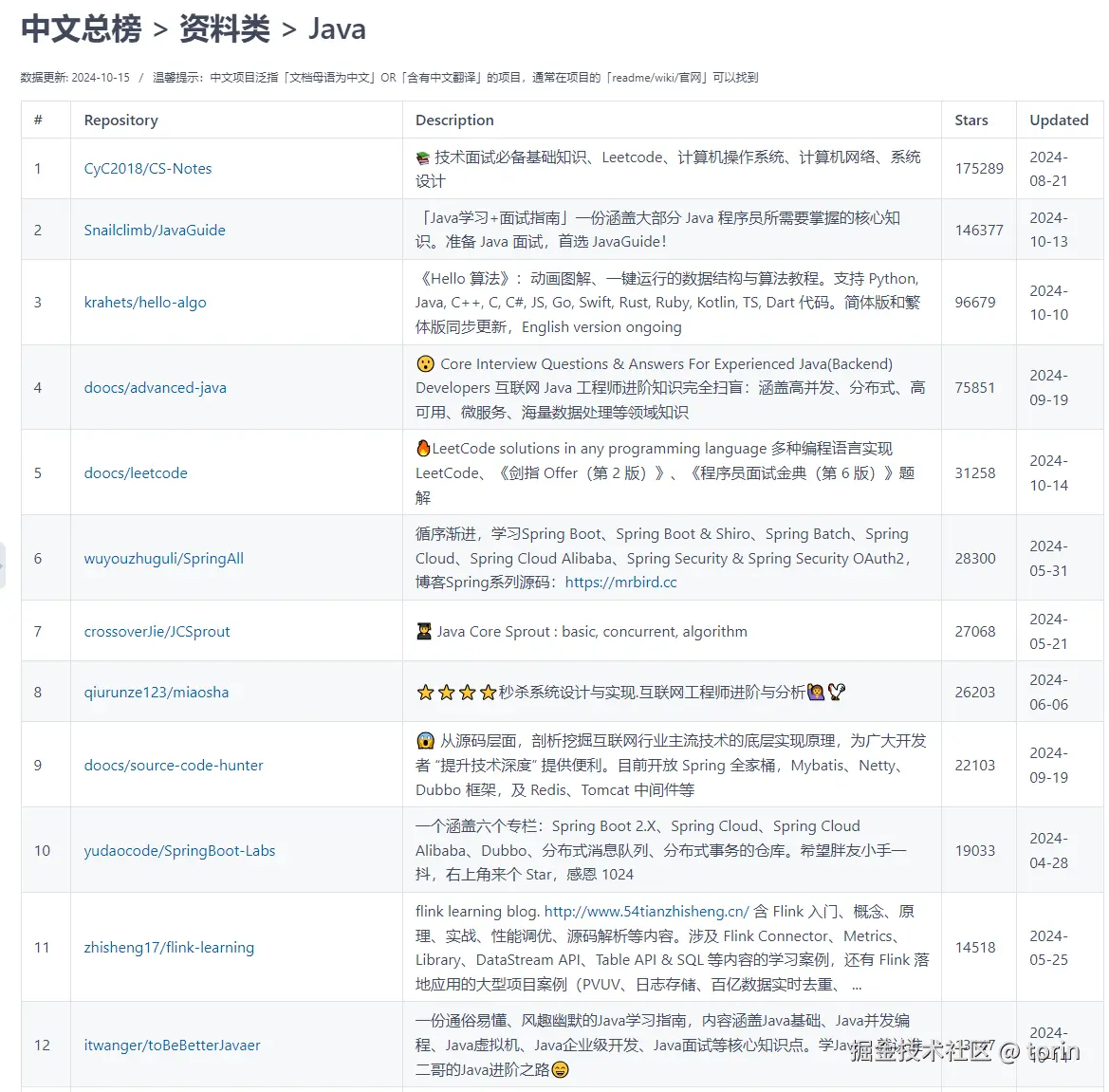The image size is (1109, 1092).
Task: Select the star count 27068
Action: click(974, 631)
